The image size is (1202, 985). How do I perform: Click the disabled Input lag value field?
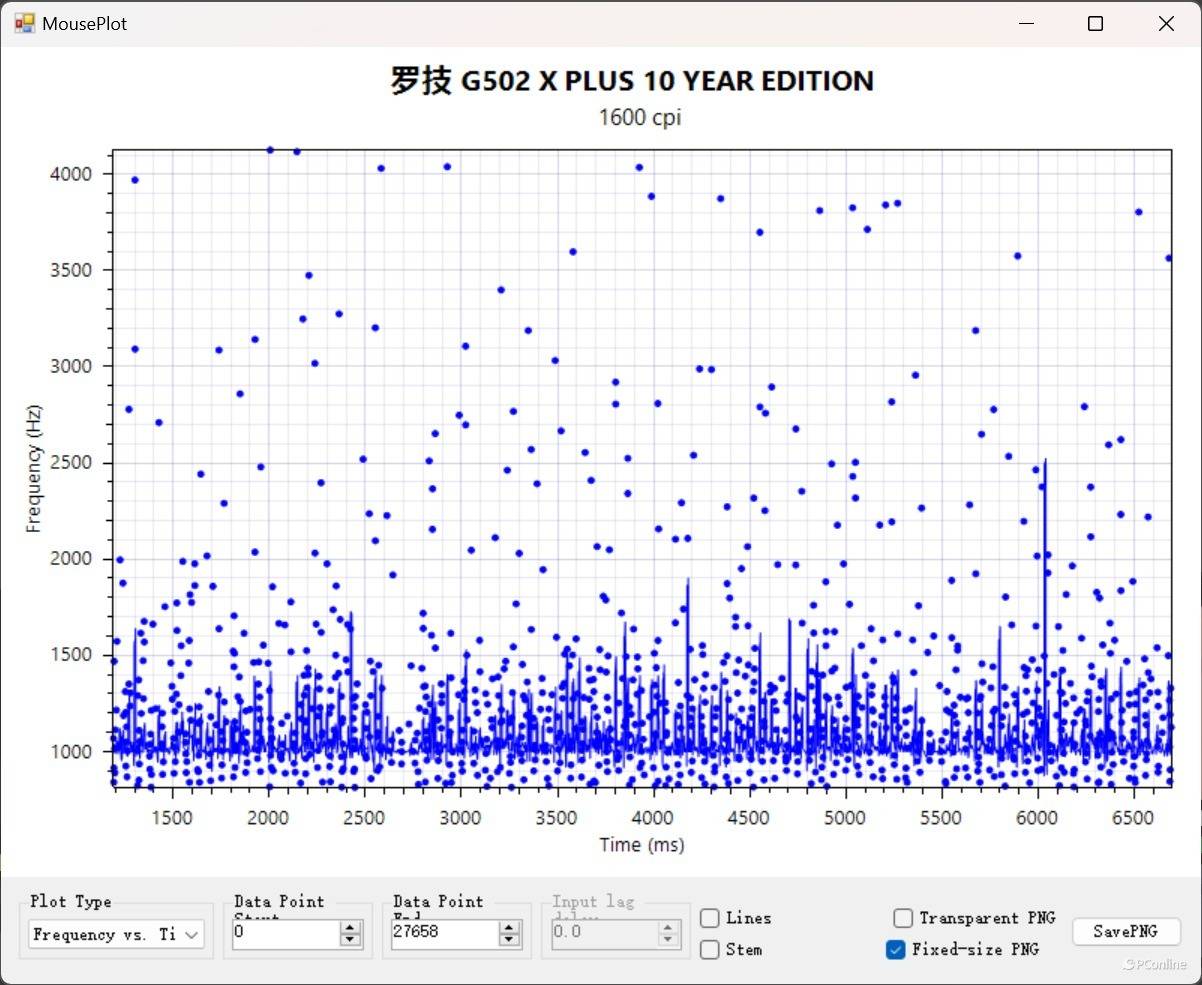point(604,934)
